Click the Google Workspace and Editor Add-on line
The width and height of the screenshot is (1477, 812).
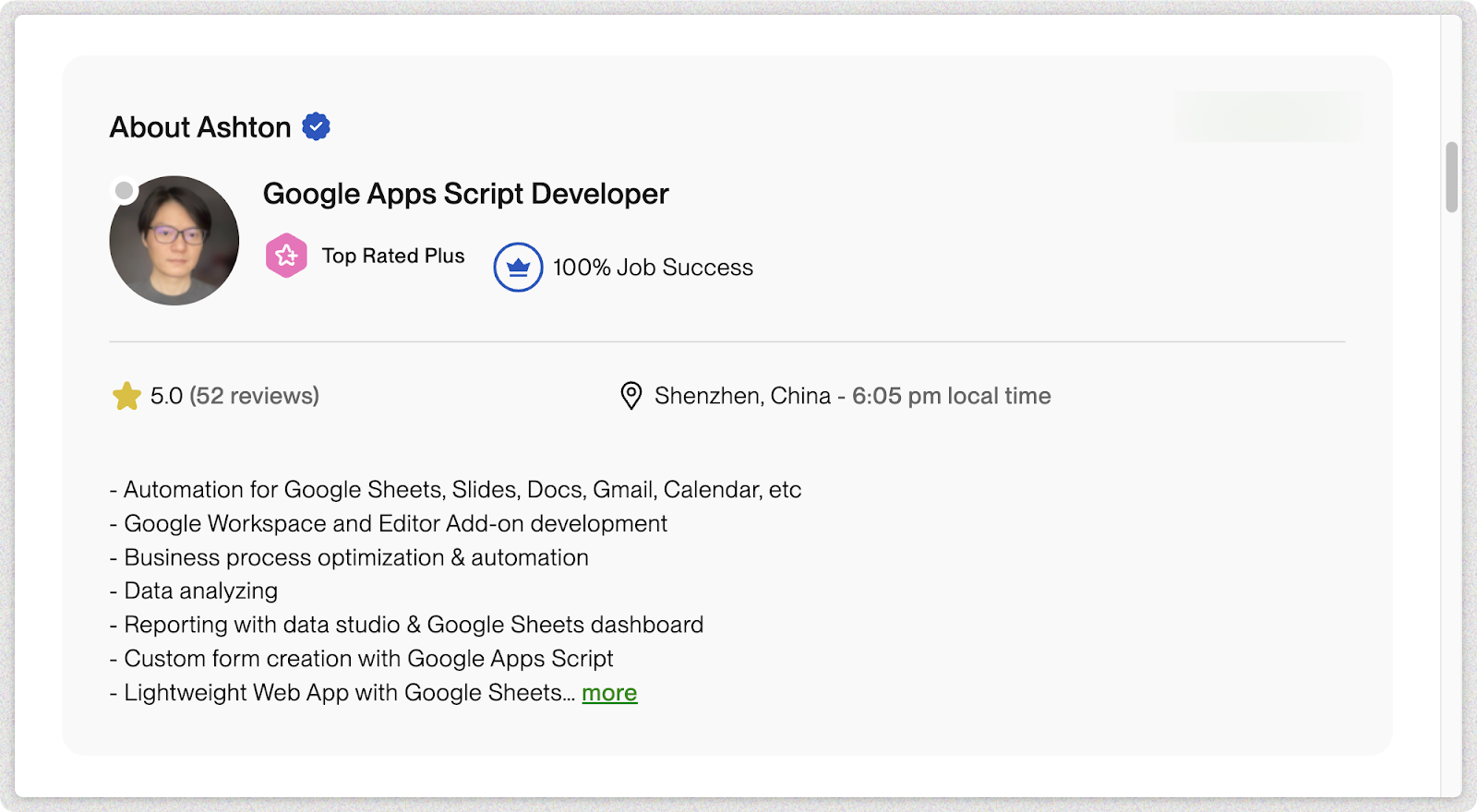[x=388, y=524]
